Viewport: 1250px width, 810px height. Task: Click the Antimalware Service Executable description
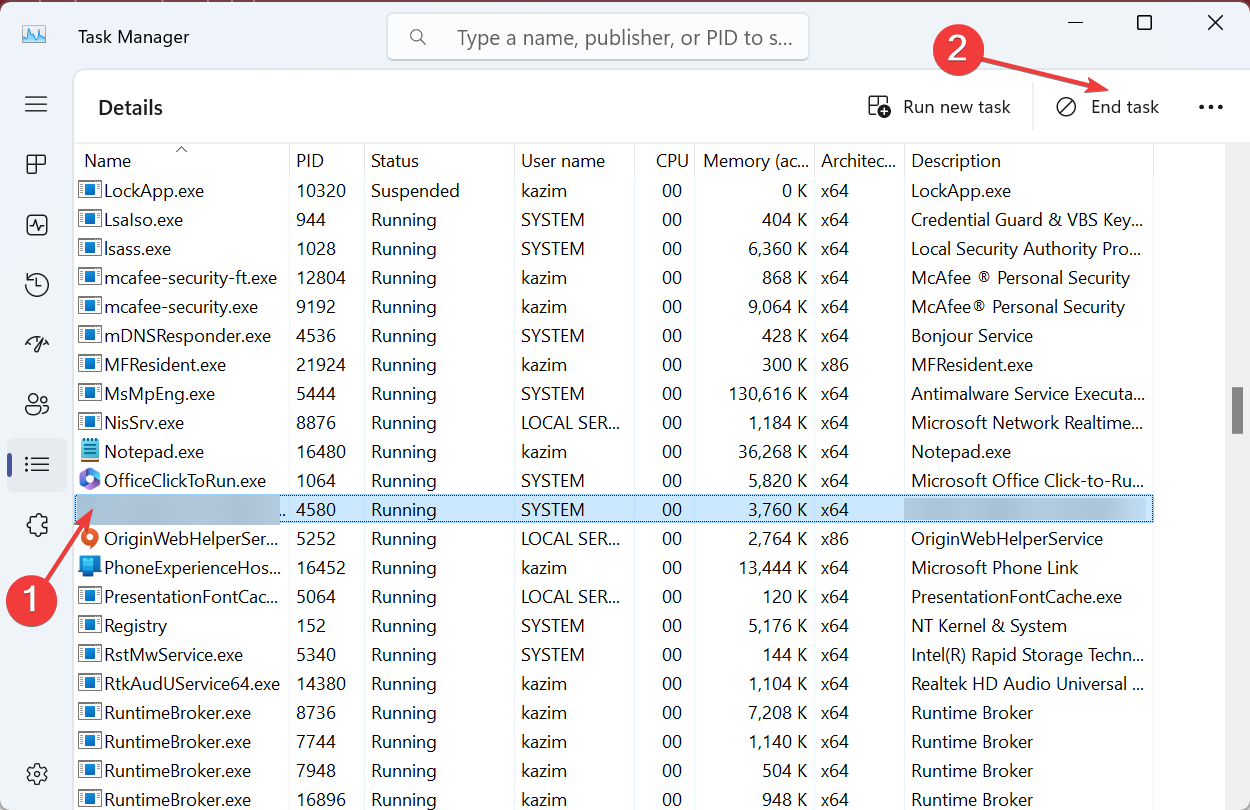click(x=1027, y=394)
